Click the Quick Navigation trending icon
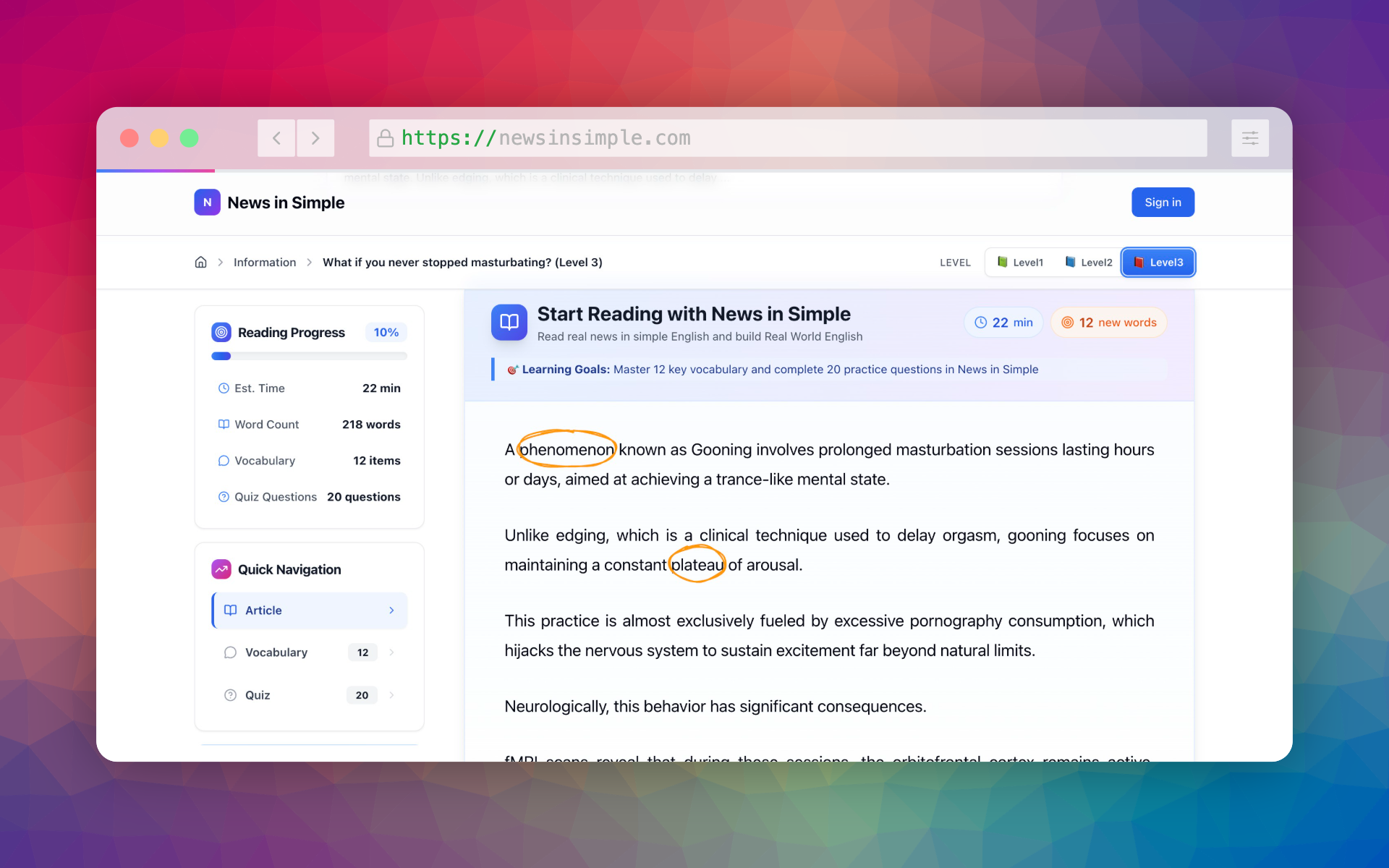Screen dimensions: 1389x868 pos(221,569)
